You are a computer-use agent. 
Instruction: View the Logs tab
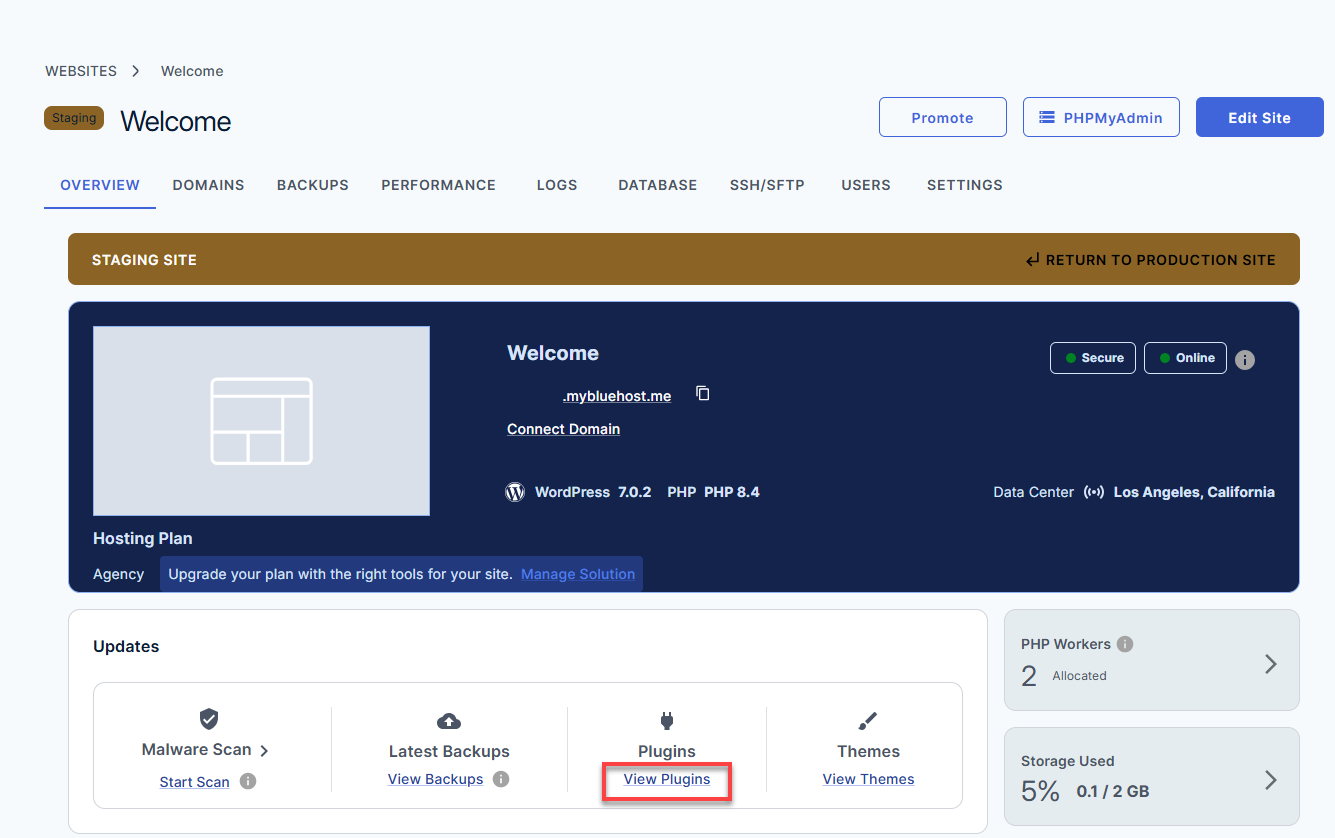557,185
